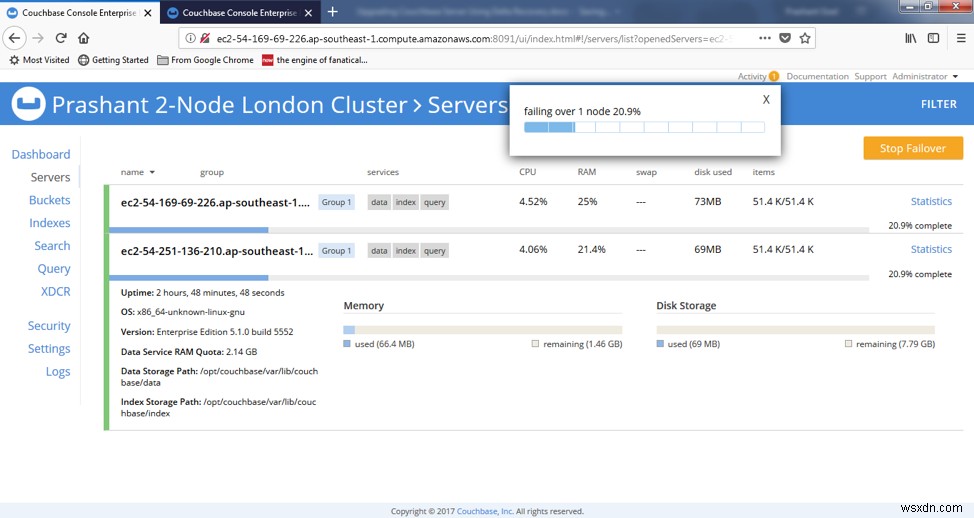
Task: Click the Couchbase logo in header
Action: tap(28, 104)
